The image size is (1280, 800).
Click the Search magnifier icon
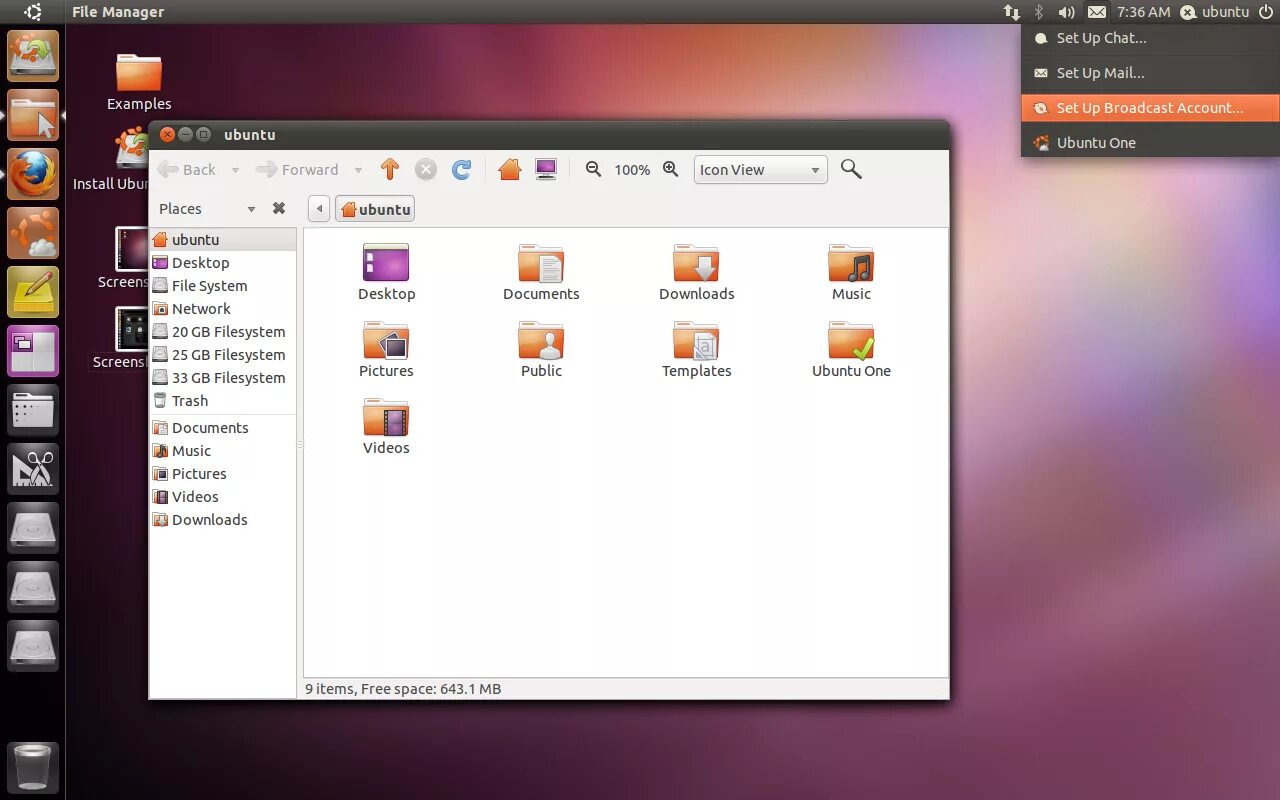click(851, 169)
